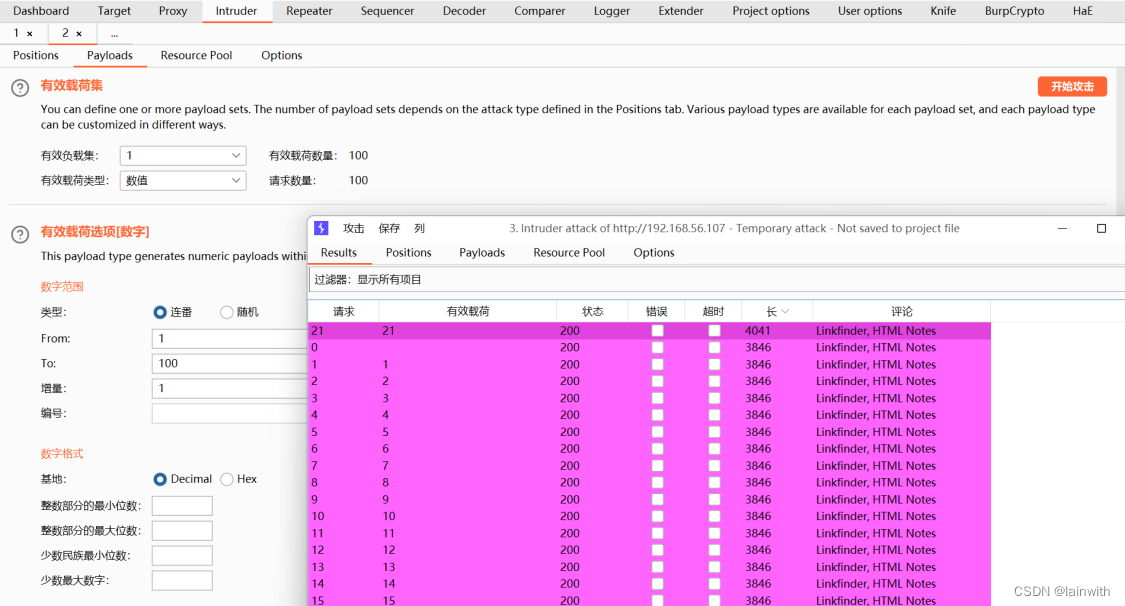The height and width of the screenshot is (606, 1125).
Task: Open the Decoder tab
Action: [464, 11]
